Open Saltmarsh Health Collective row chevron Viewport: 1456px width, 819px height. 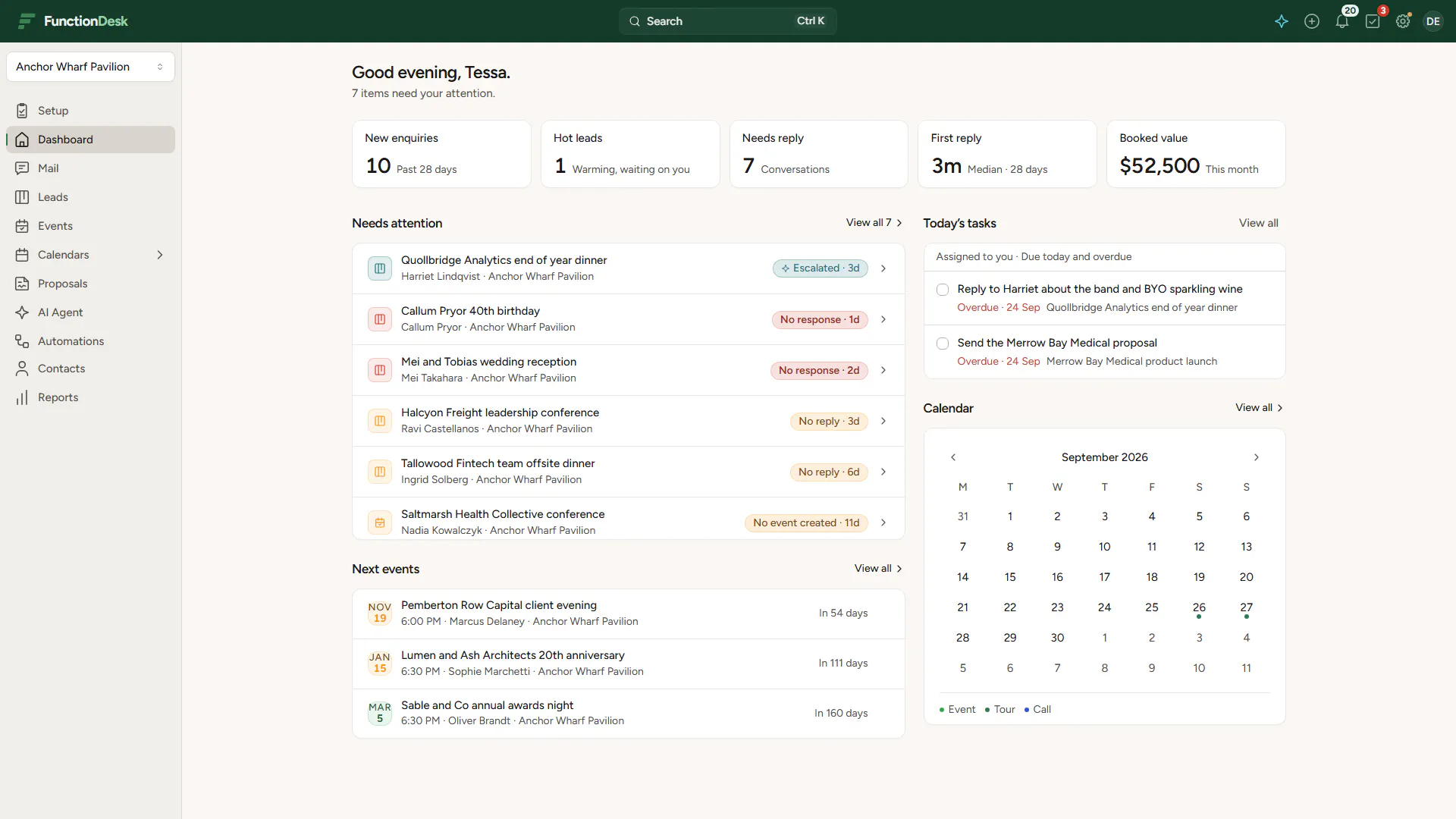[x=883, y=522]
